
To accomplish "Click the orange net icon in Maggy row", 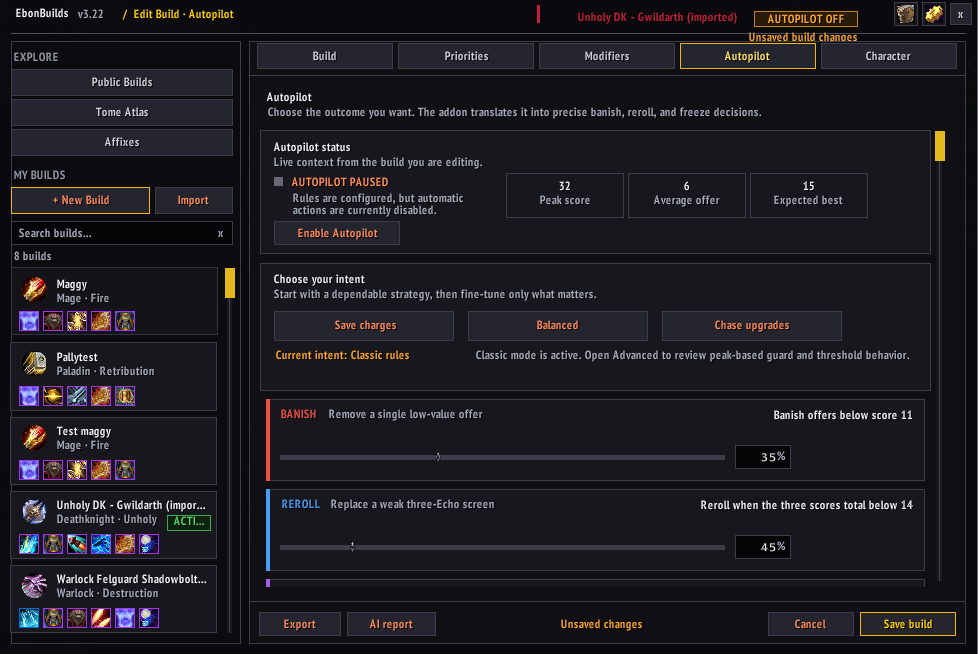I will pyautogui.click(x=101, y=321).
